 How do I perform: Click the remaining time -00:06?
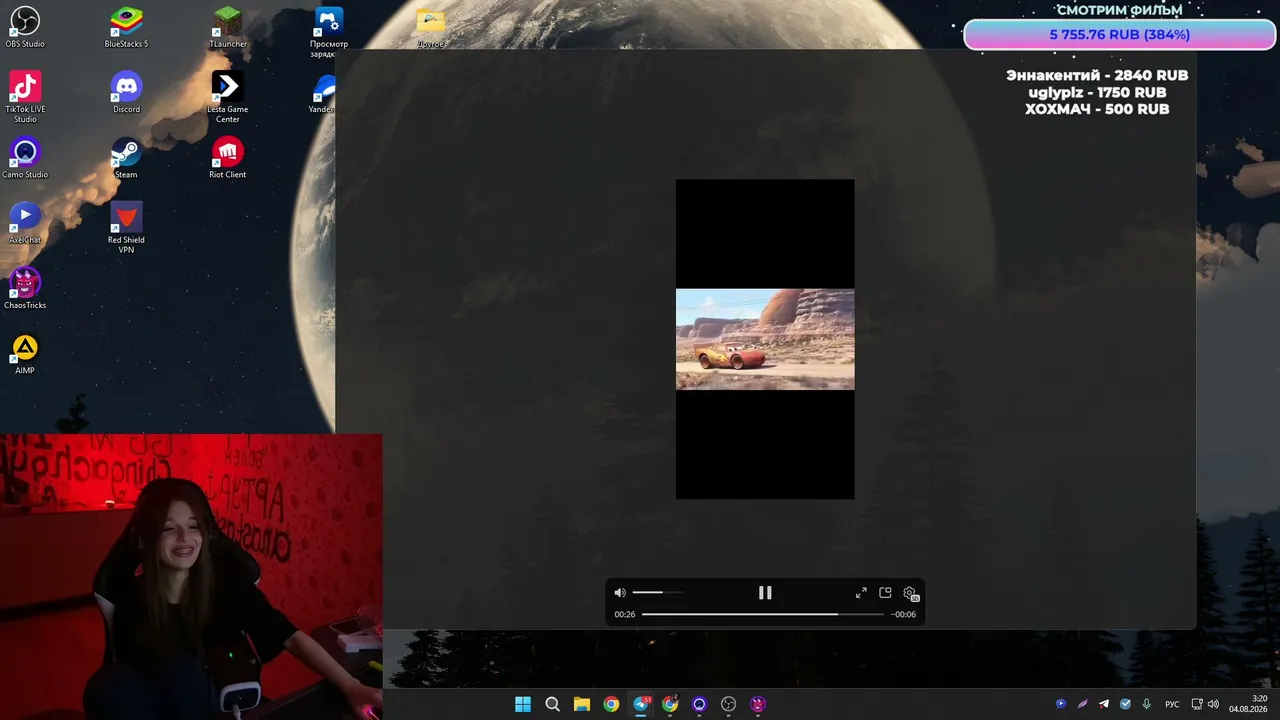[903, 614]
